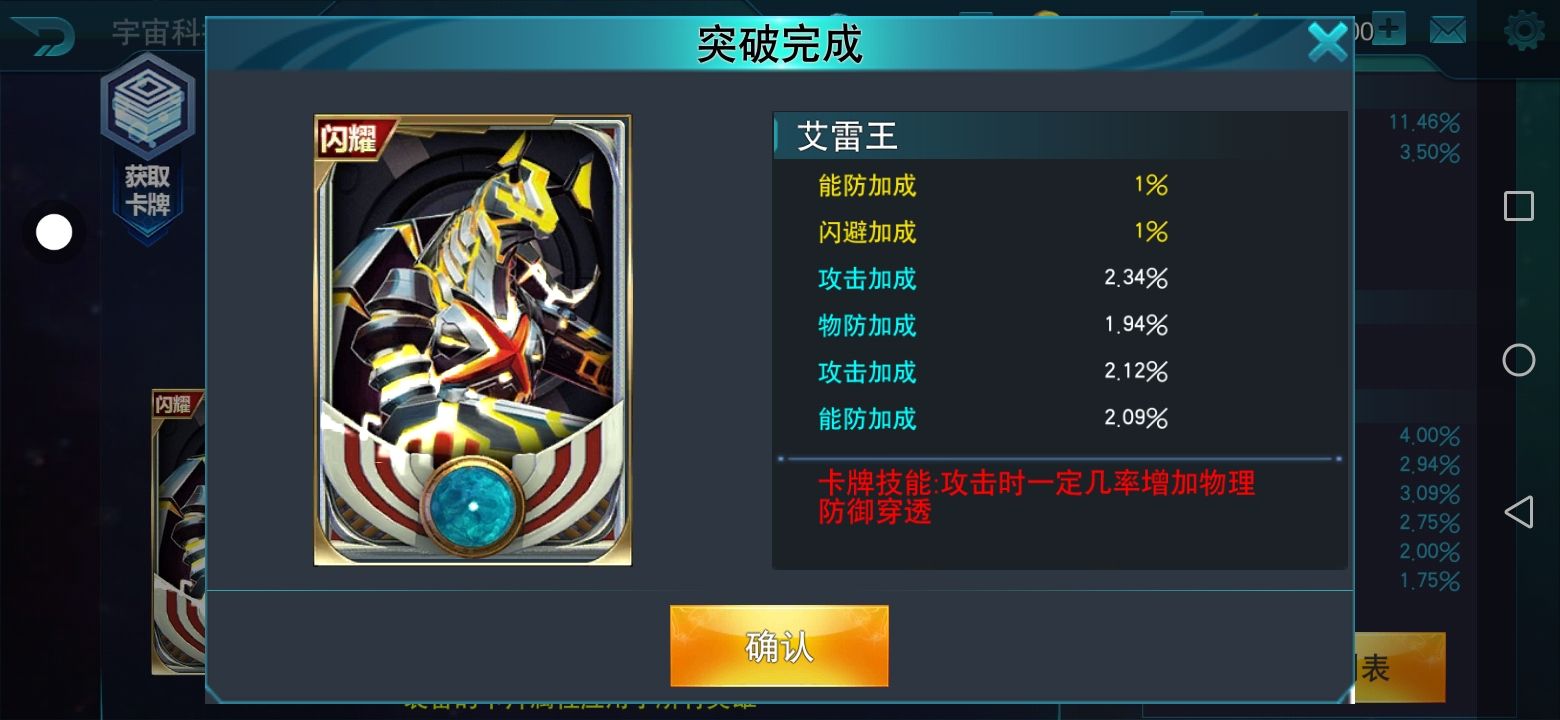This screenshot has height=720, width=1560.
Task: Tap the back arrow logo icon
Action: (42, 35)
